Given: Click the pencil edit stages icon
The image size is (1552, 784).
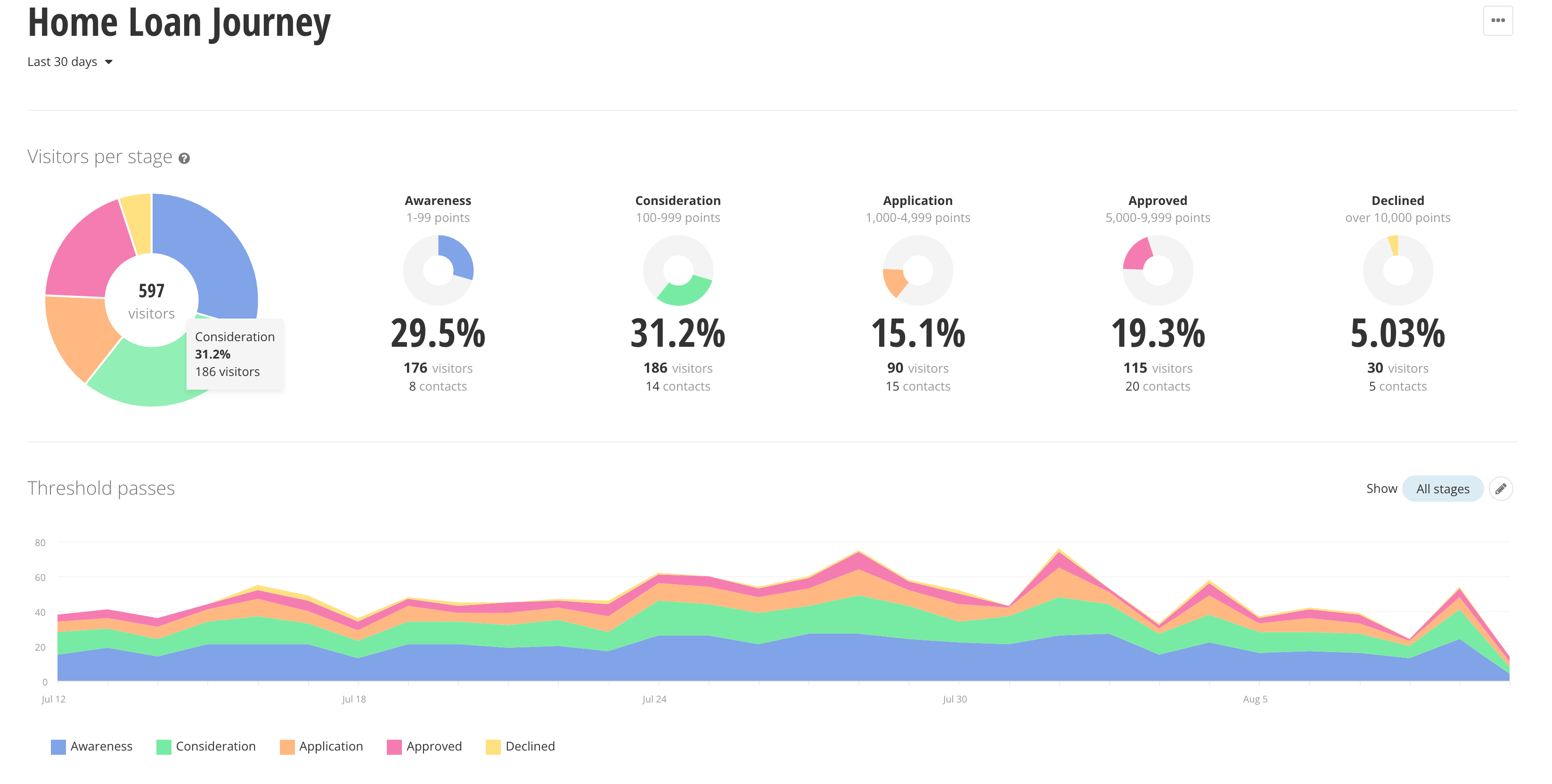Looking at the screenshot, I should (x=1500, y=489).
